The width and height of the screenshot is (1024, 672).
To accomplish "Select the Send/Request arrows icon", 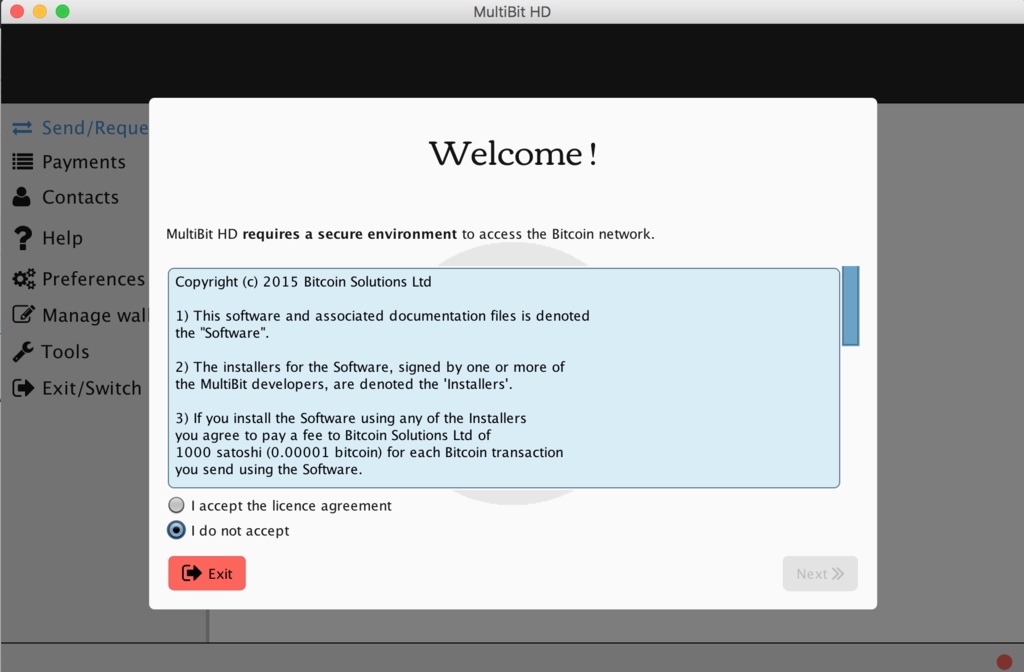I will (x=23, y=127).
